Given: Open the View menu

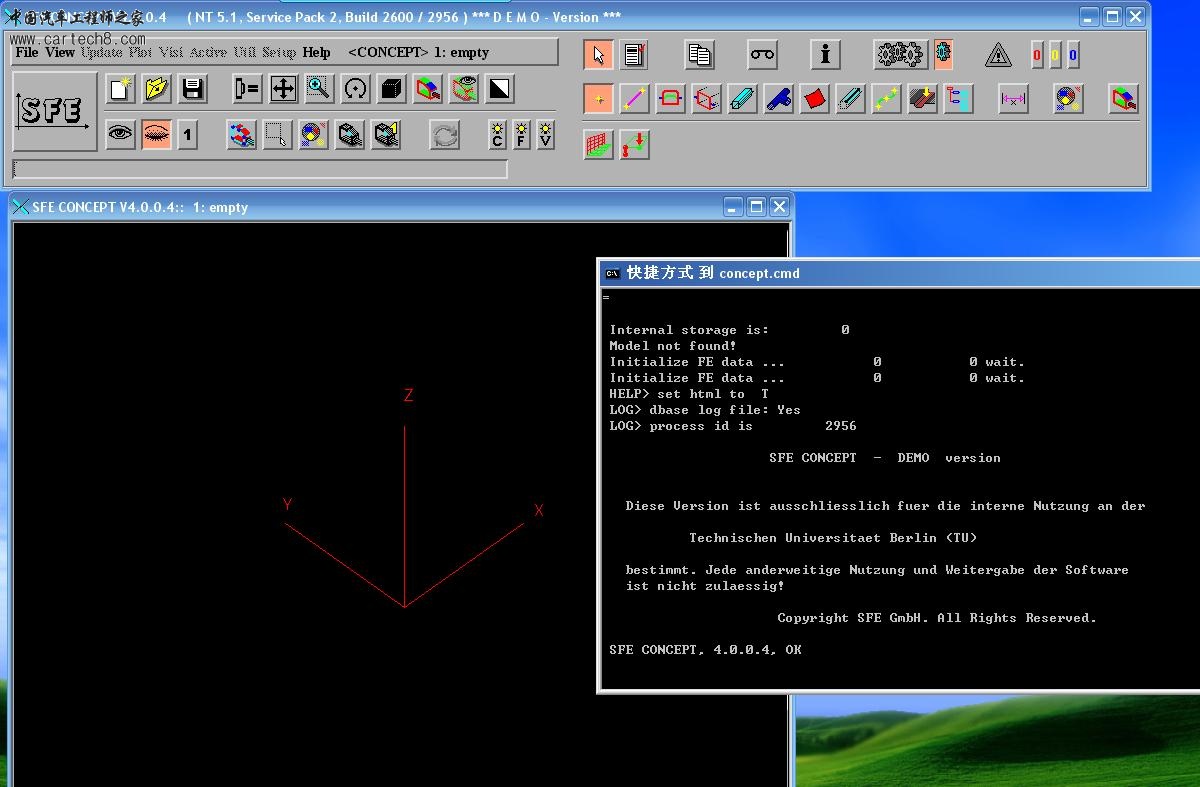Looking at the screenshot, I should click(60, 52).
